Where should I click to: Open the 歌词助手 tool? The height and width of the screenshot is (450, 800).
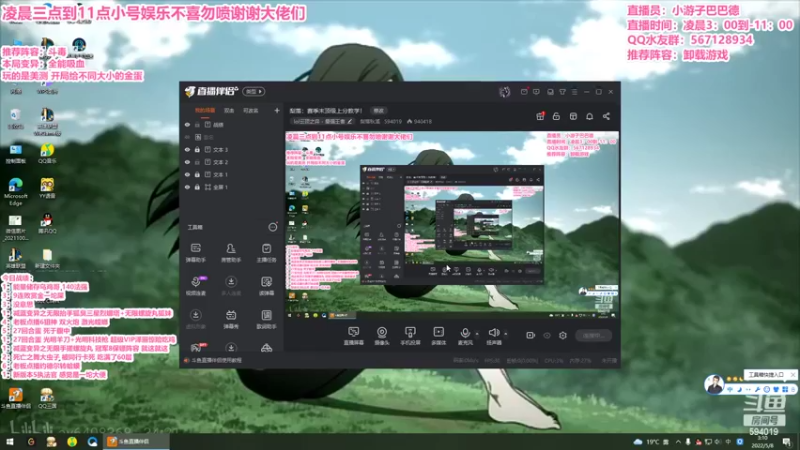point(266,319)
